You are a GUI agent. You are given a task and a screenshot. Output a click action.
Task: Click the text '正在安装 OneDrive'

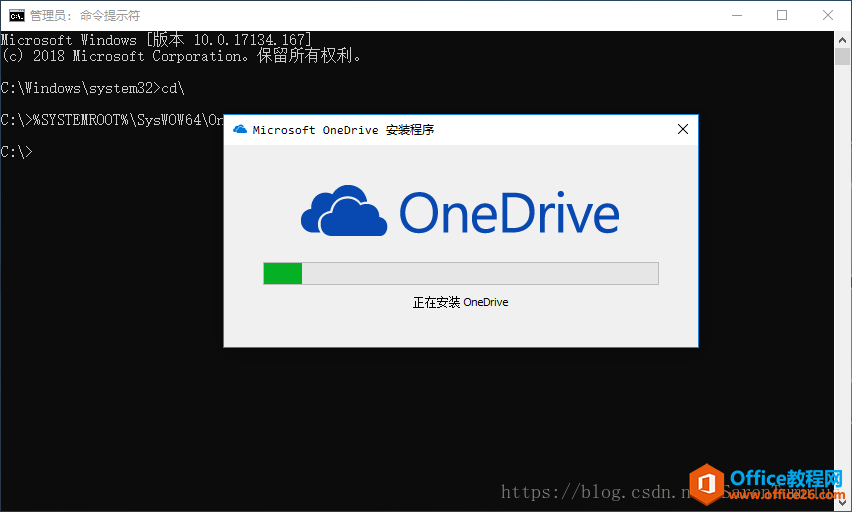point(461,302)
